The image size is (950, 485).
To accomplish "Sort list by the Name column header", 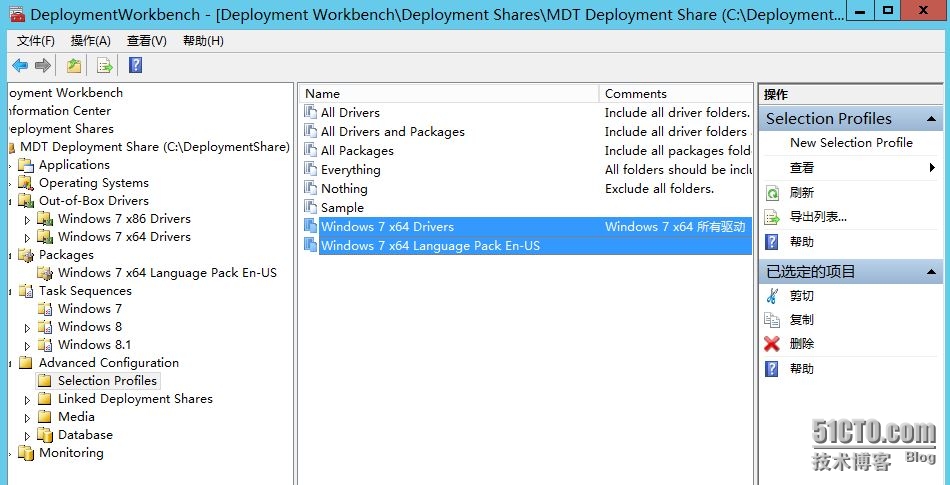I will tap(449, 93).
